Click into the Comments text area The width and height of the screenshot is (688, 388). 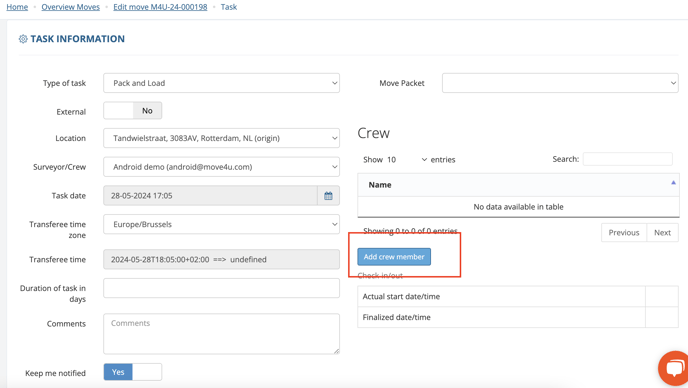tap(222, 334)
